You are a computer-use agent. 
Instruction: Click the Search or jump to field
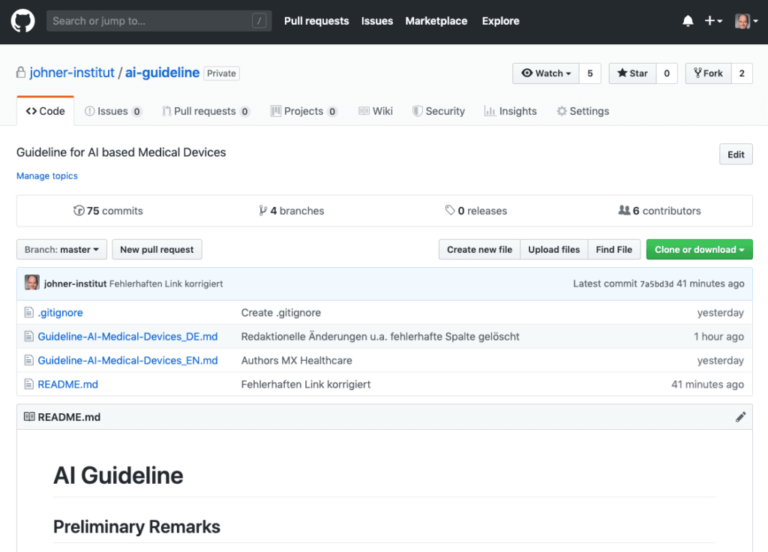point(158,21)
